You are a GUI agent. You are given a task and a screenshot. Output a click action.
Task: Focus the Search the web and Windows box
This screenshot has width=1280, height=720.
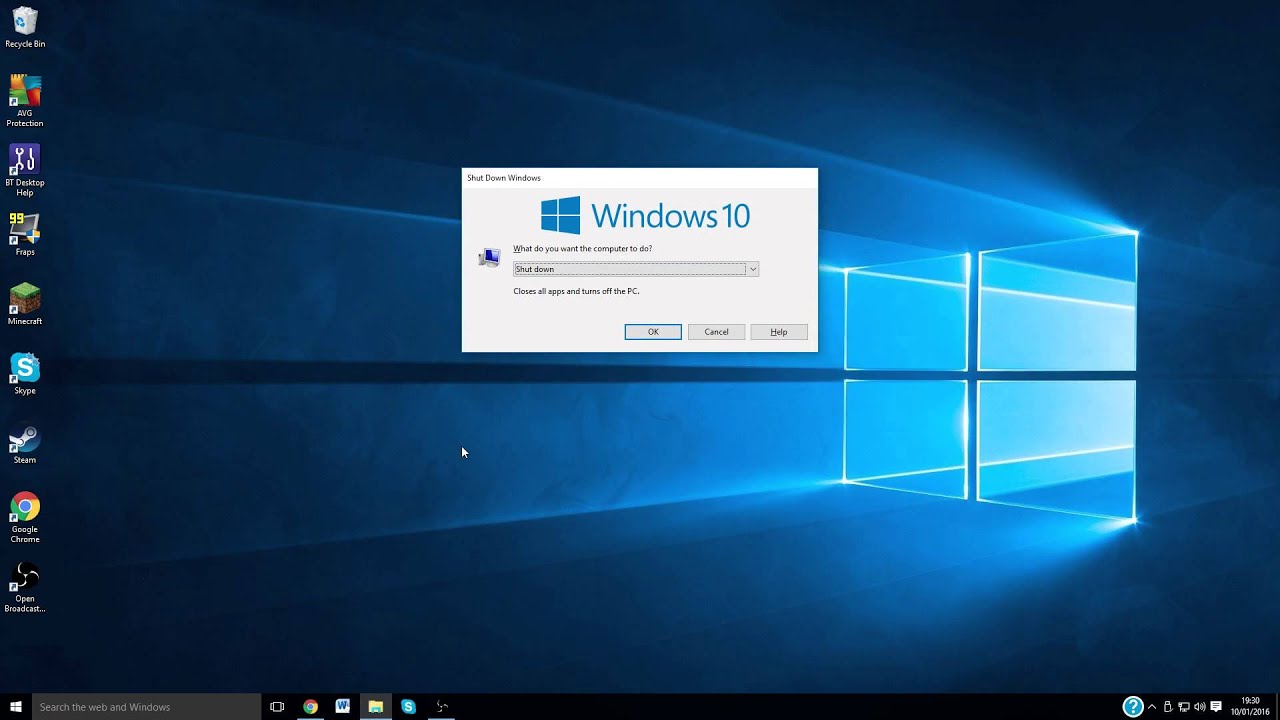[147, 707]
